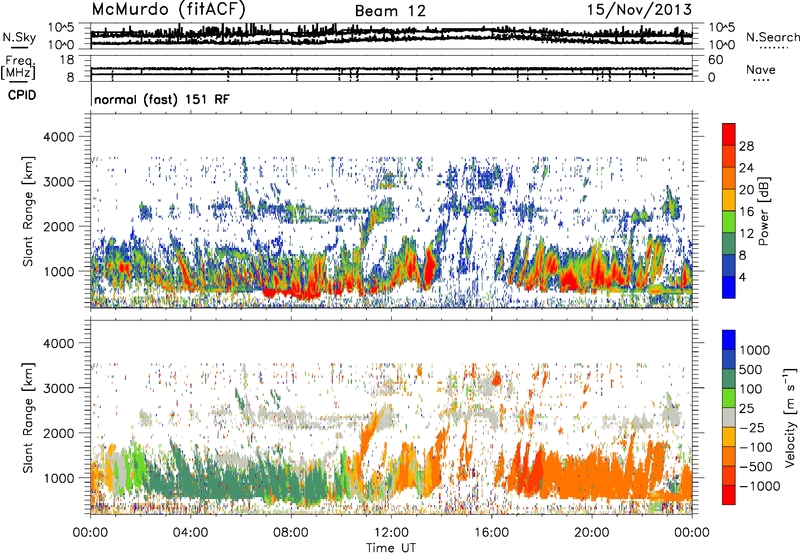Click the gray -25 to 25 Velocity colorbar segment
This screenshot has height=554, width=800.
click(x=729, y=418)
